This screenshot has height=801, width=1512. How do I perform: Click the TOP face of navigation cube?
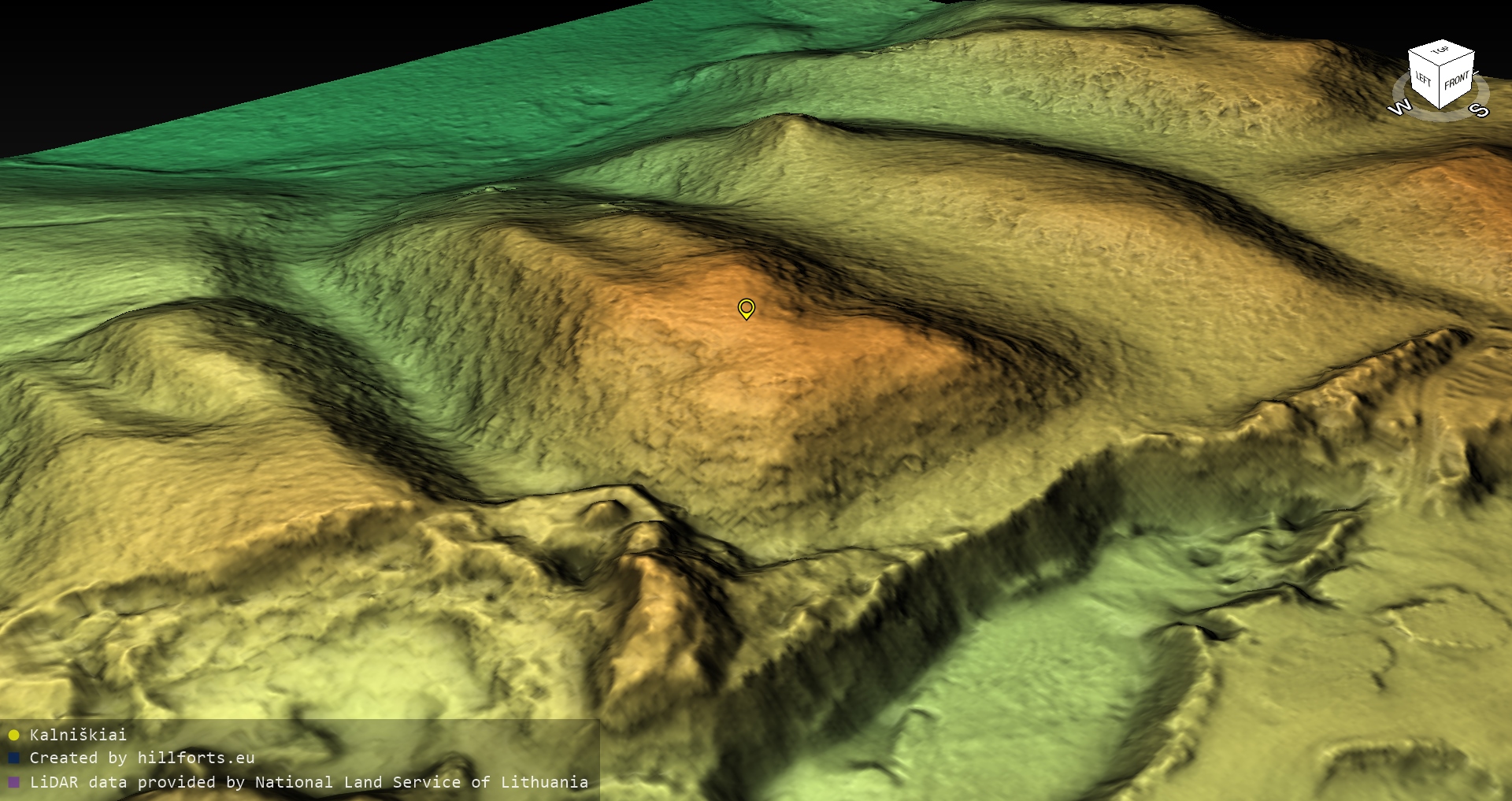pyautogui.click(x=1440, y=51)
